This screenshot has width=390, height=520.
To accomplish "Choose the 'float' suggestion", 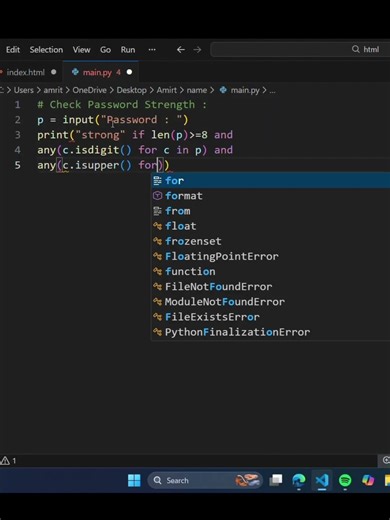I will pyautogui.click(x=271, y=226).
